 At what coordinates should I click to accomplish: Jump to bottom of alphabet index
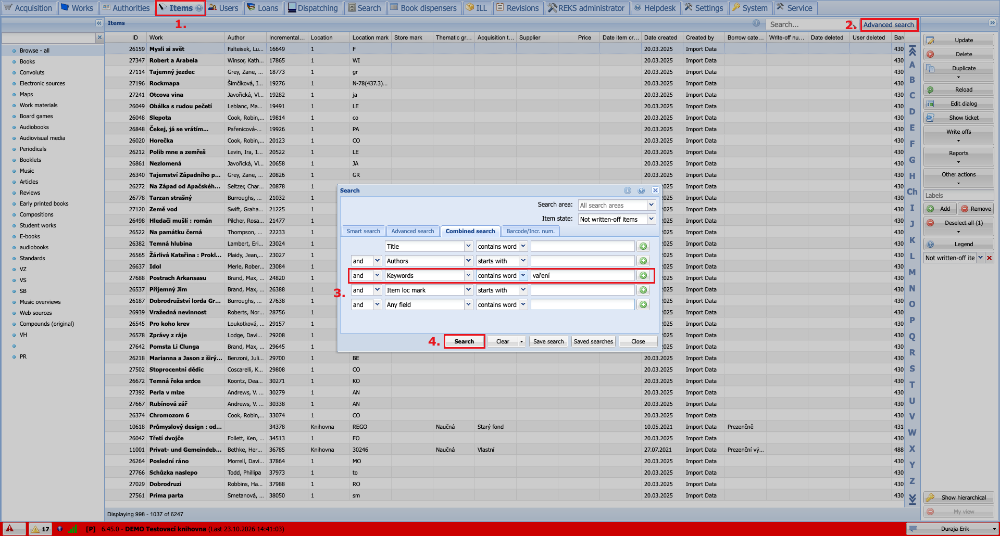(x=913, y=498)
